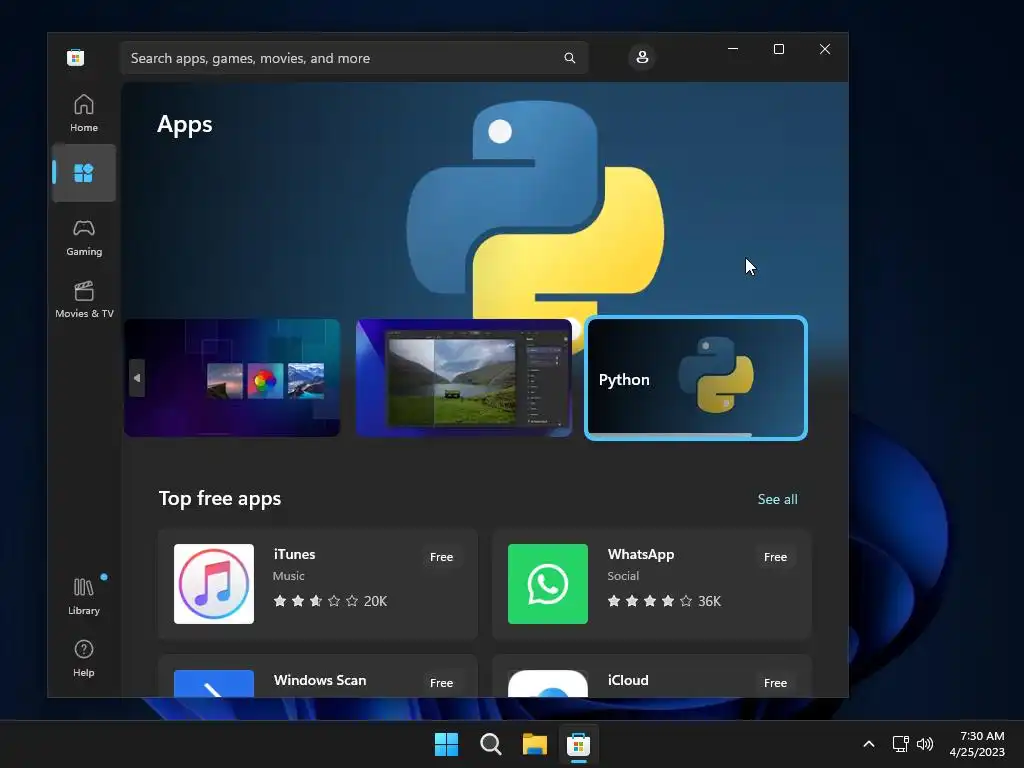Click the iTunes app title

point(295,554)
